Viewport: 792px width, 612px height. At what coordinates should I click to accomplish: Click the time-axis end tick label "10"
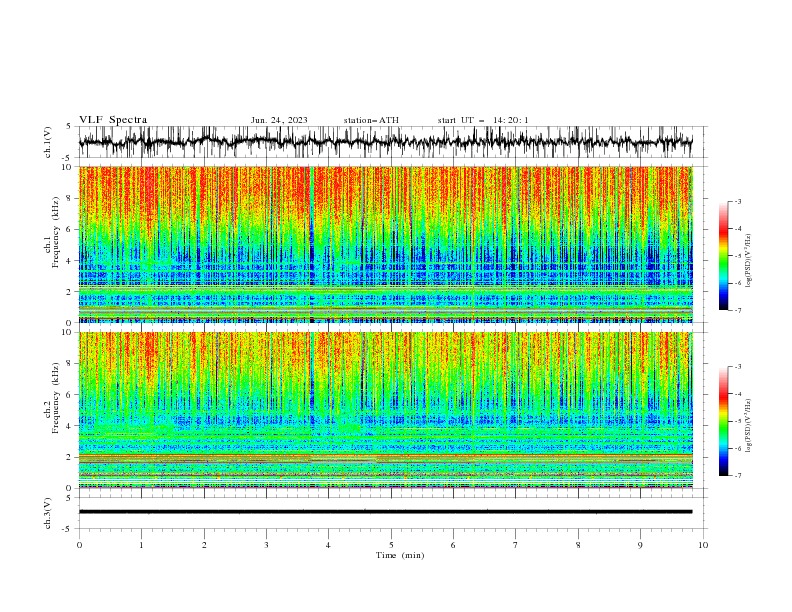click(x=703, y=545)
